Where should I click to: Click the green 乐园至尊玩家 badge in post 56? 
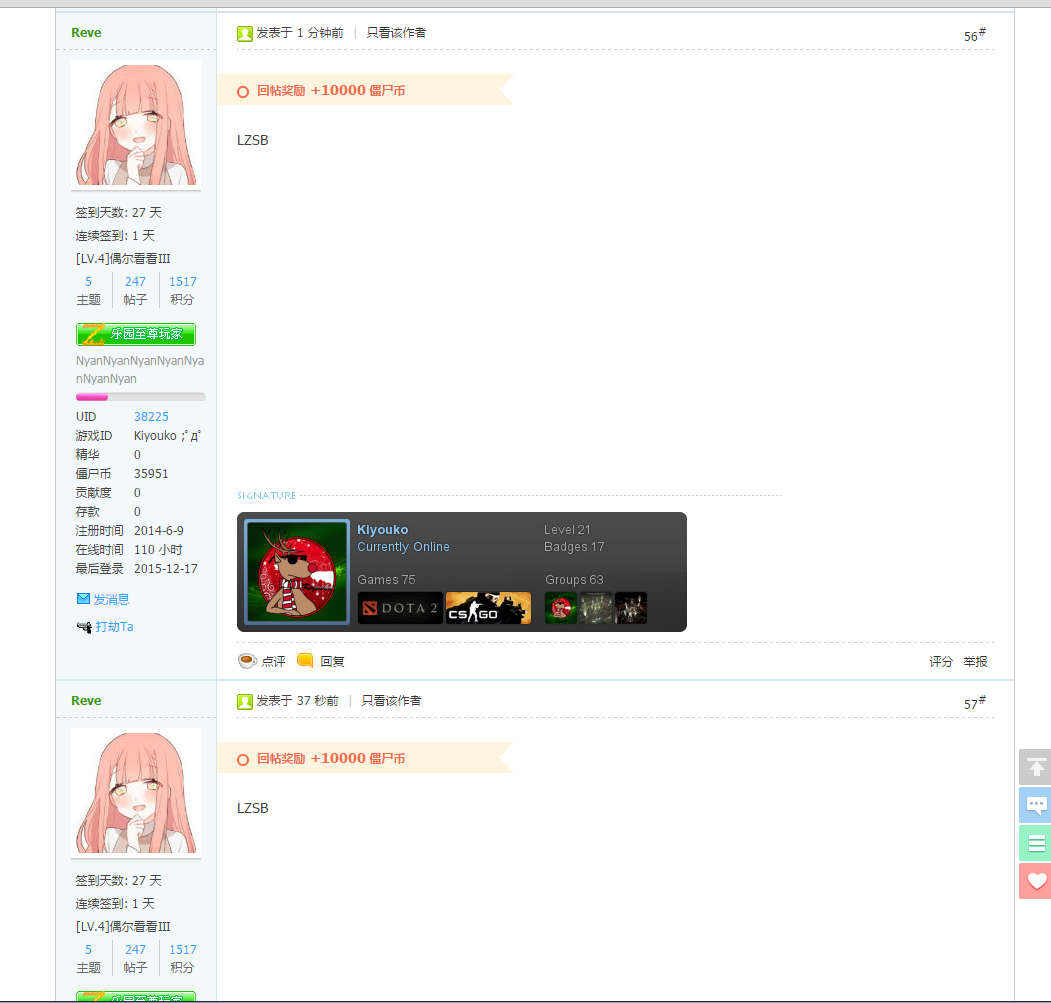136,334
